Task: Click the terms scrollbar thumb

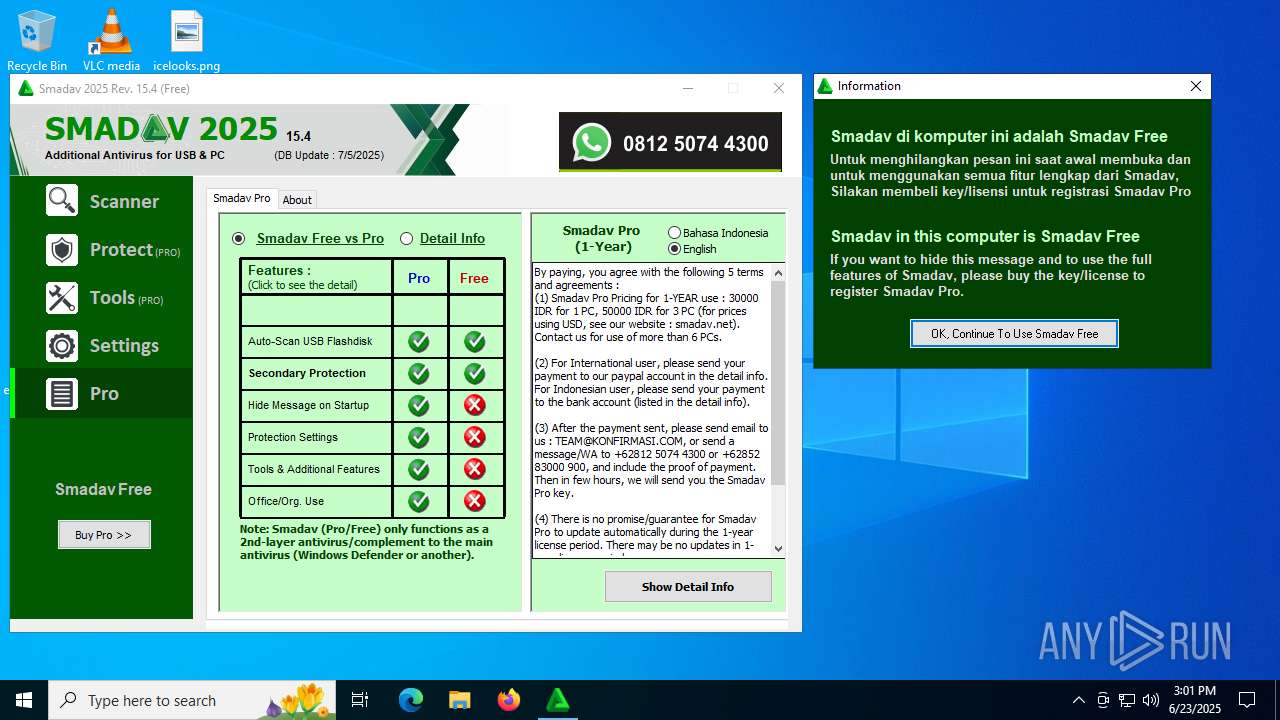Action: point(779,382)
